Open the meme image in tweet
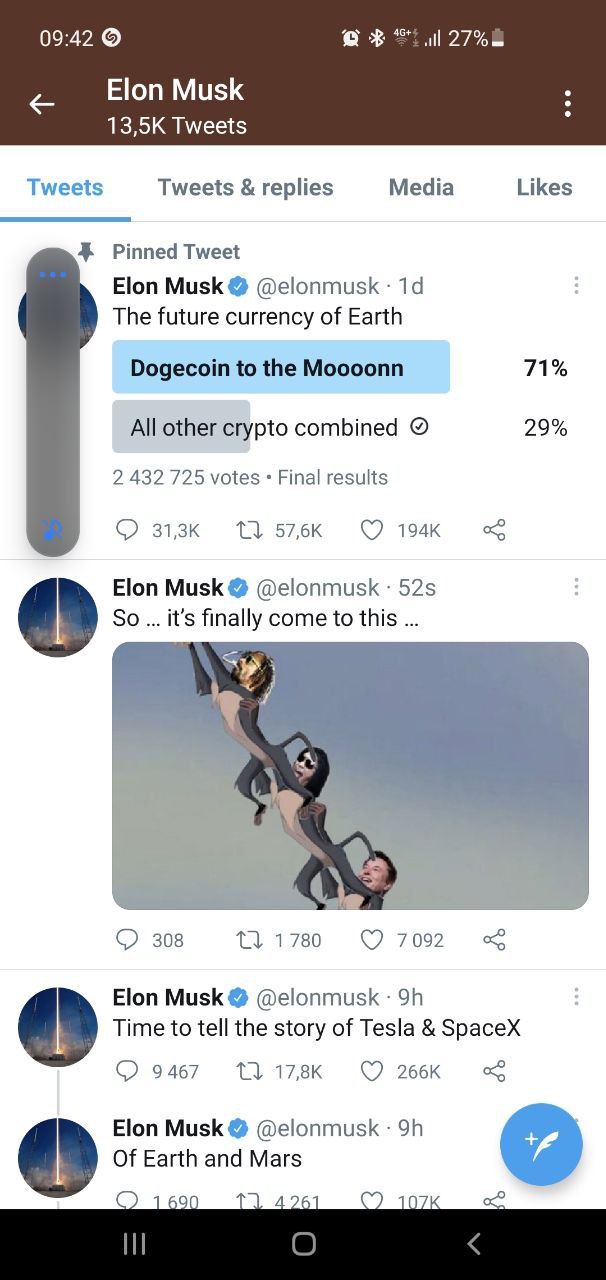 [350, 775]
